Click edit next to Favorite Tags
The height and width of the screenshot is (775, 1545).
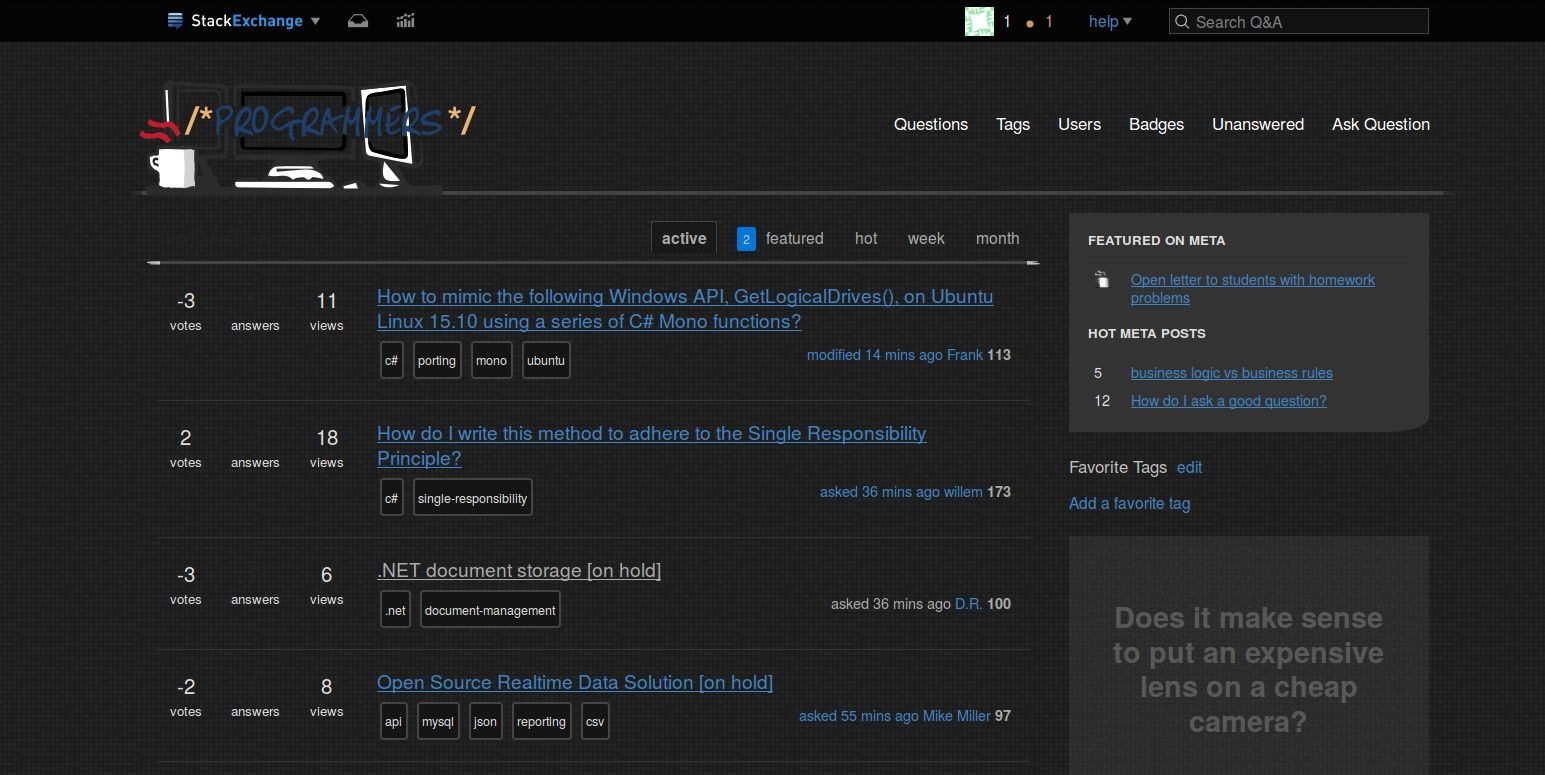[x=1189, y=467]
